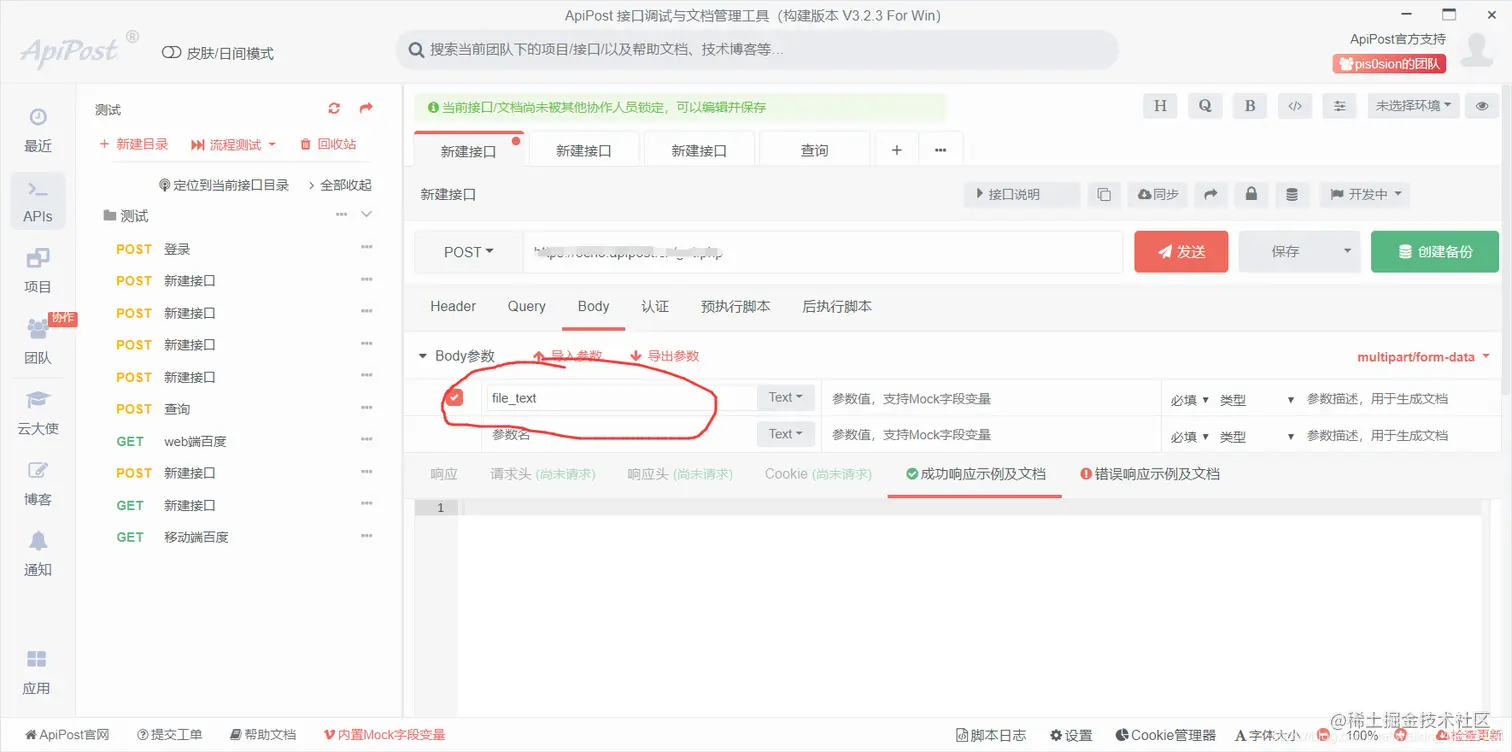
Task: Click the file_text parameter name field
Action: pos(621,398)
